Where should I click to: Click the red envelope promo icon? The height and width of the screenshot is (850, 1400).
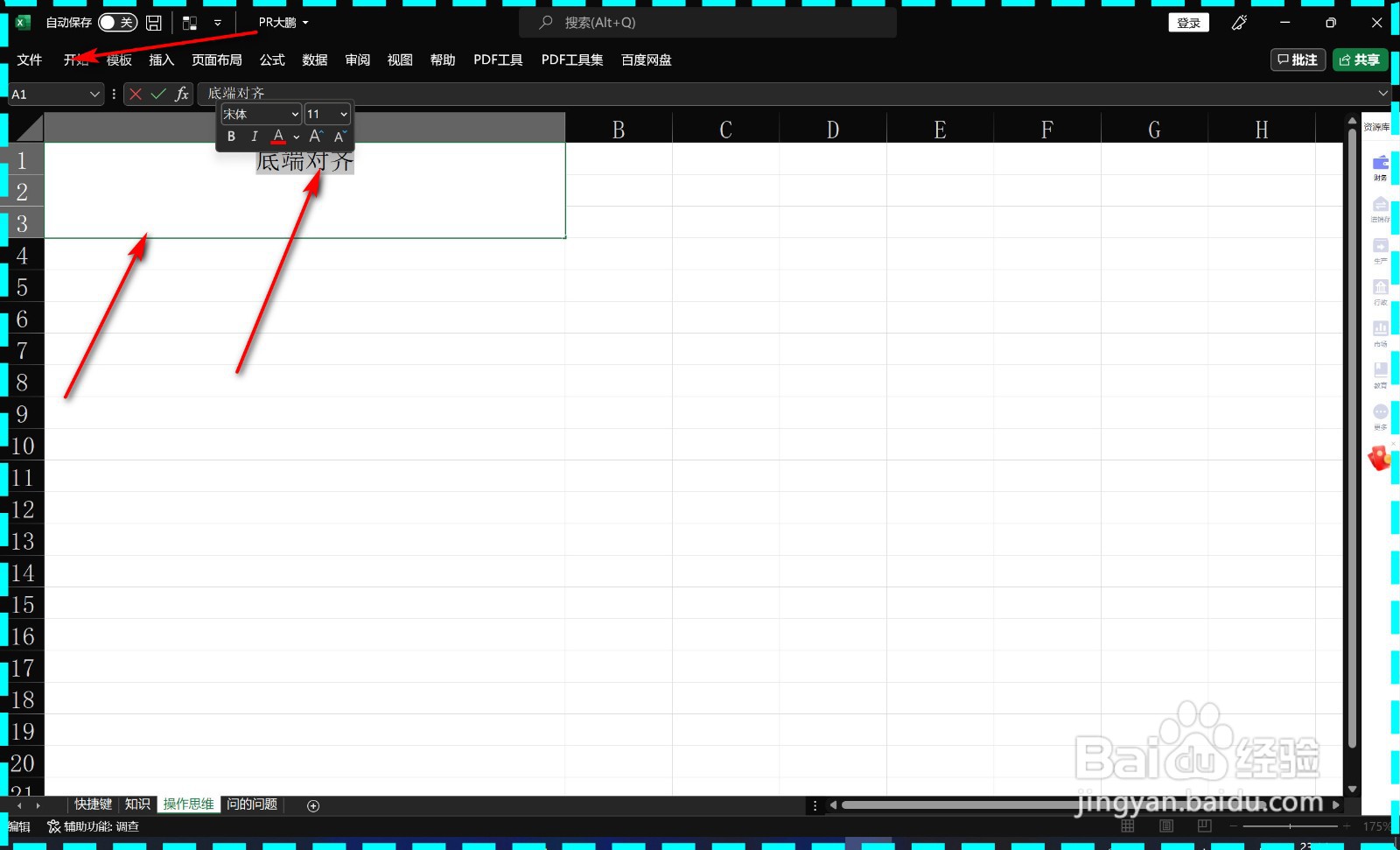coord(1380,457)
